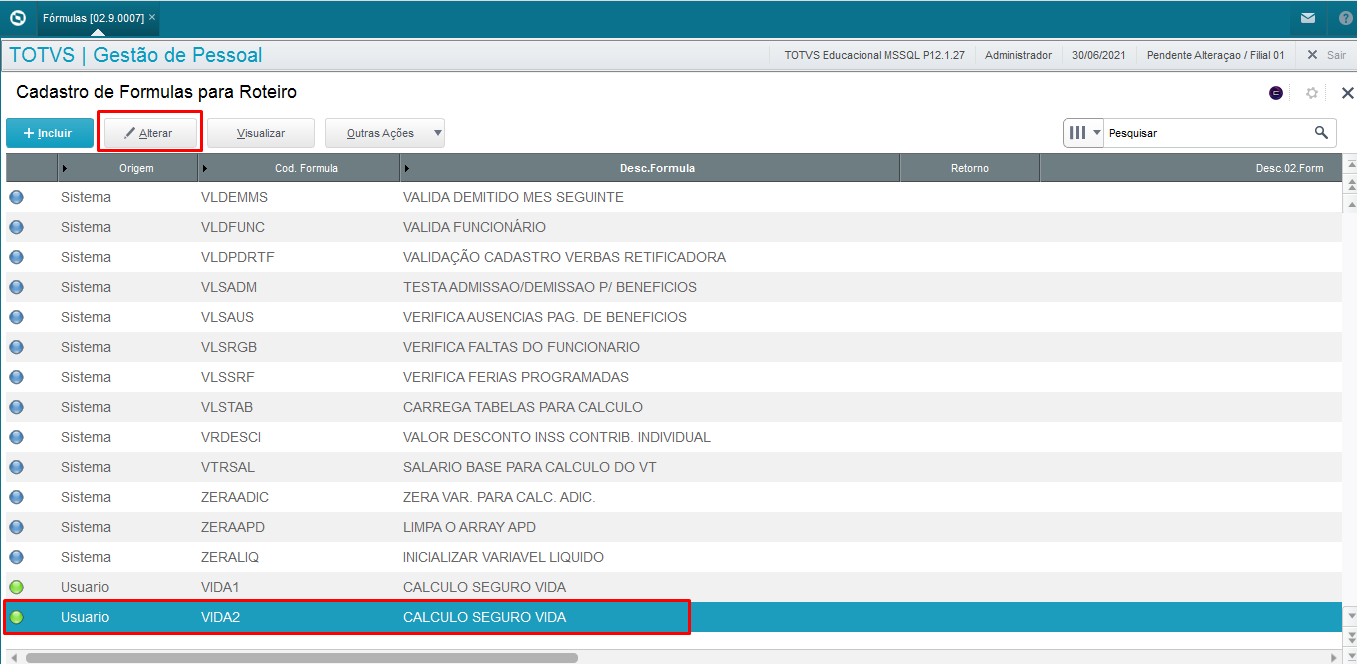This screenshot has height=664, width=1357.
Task: Select VERIFICA AUSENCIAS PAG. DE BENEFICIOS text
Action: (x=545, y=317)
